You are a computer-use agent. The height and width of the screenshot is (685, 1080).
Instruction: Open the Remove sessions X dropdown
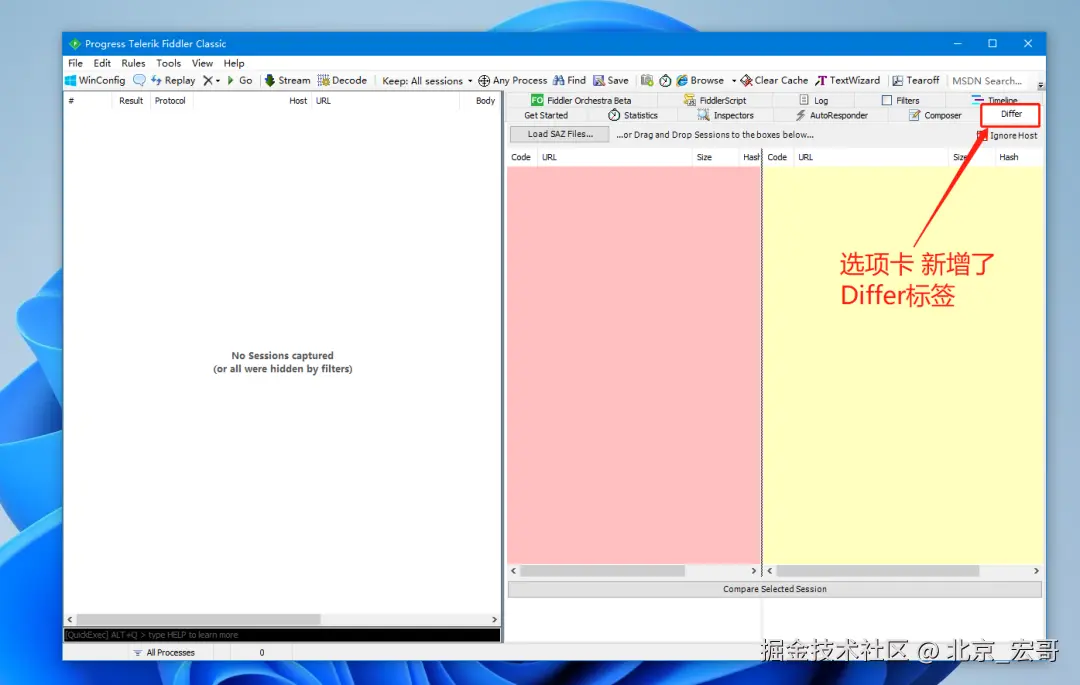[211, 81]
